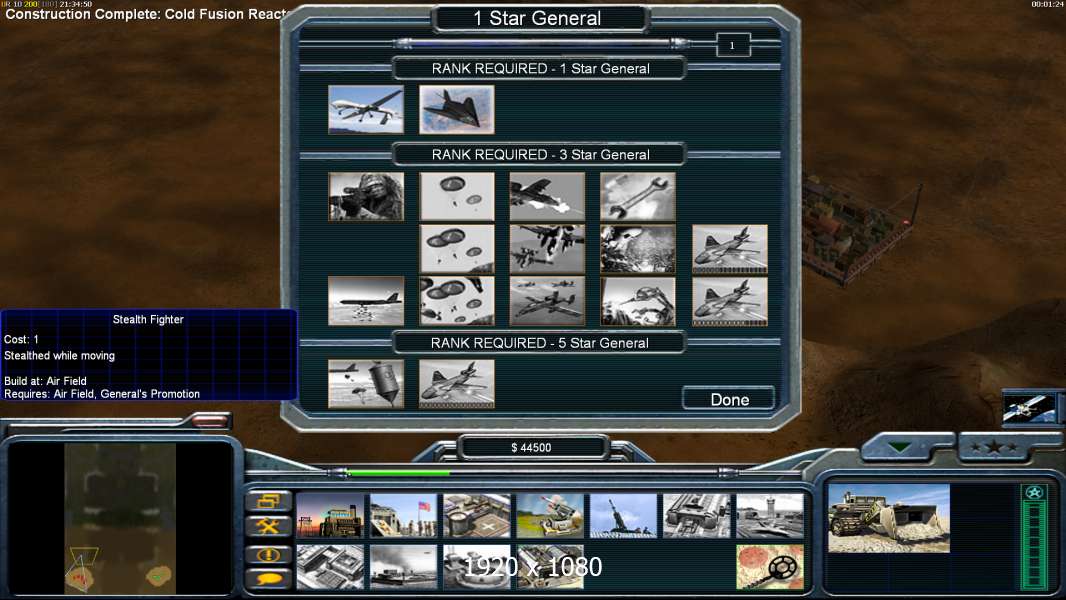Build the Patriot missile battery
Viewport: 1066px width, 600px height.
(x=551, y=516)
